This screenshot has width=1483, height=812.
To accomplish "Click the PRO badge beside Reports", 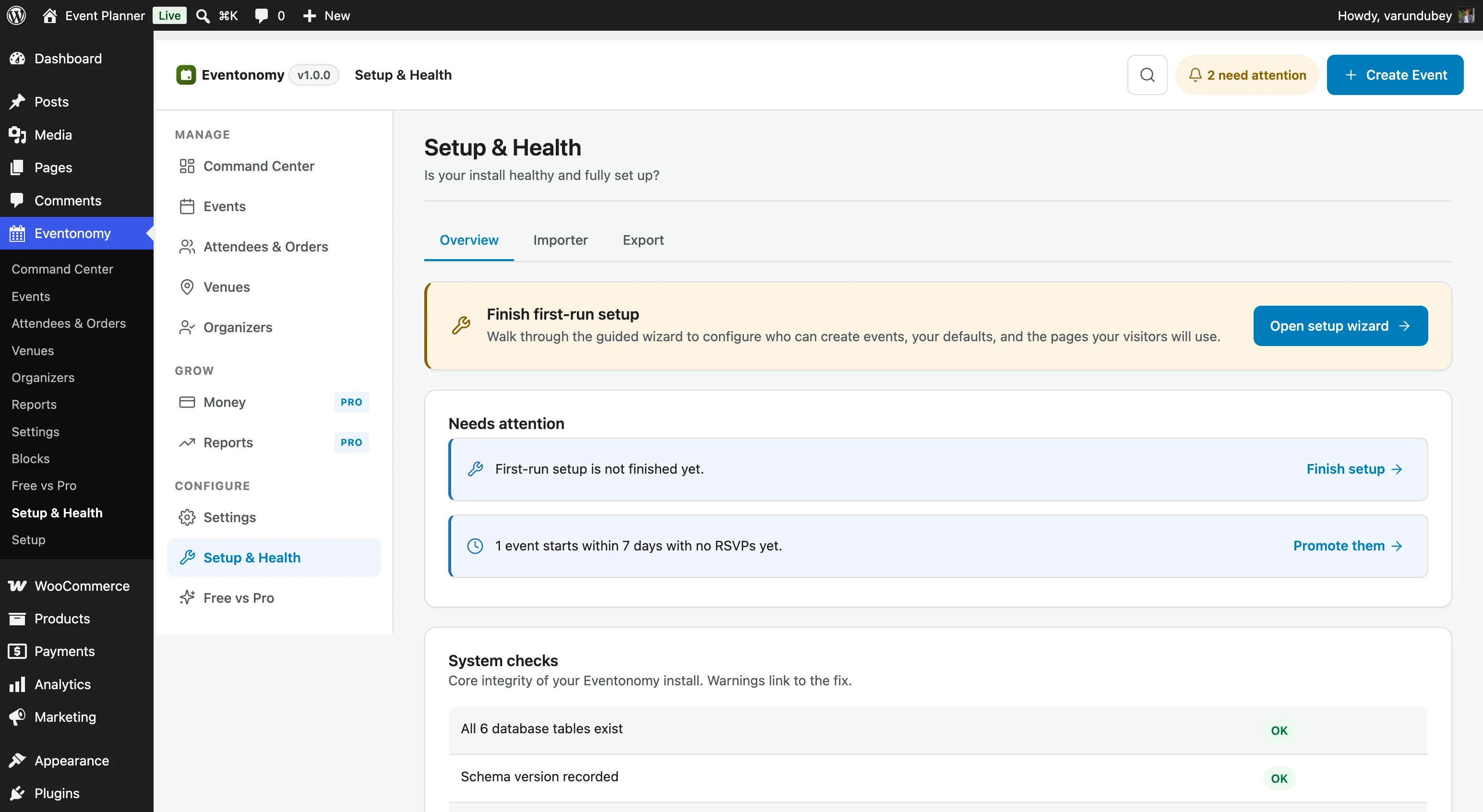I will pos(351,442).
